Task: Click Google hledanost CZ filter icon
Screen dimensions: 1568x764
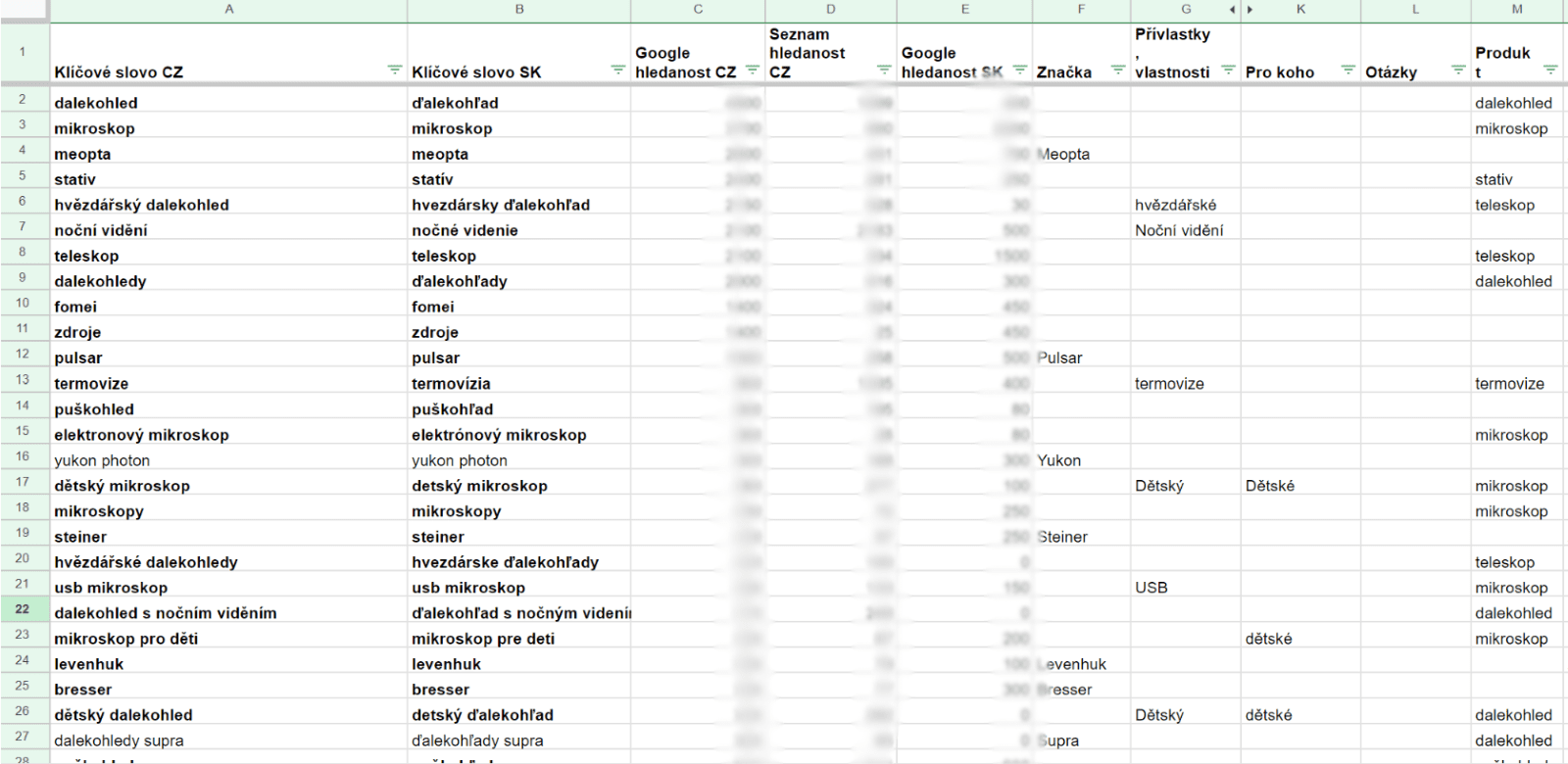Action: click(752, 71)
